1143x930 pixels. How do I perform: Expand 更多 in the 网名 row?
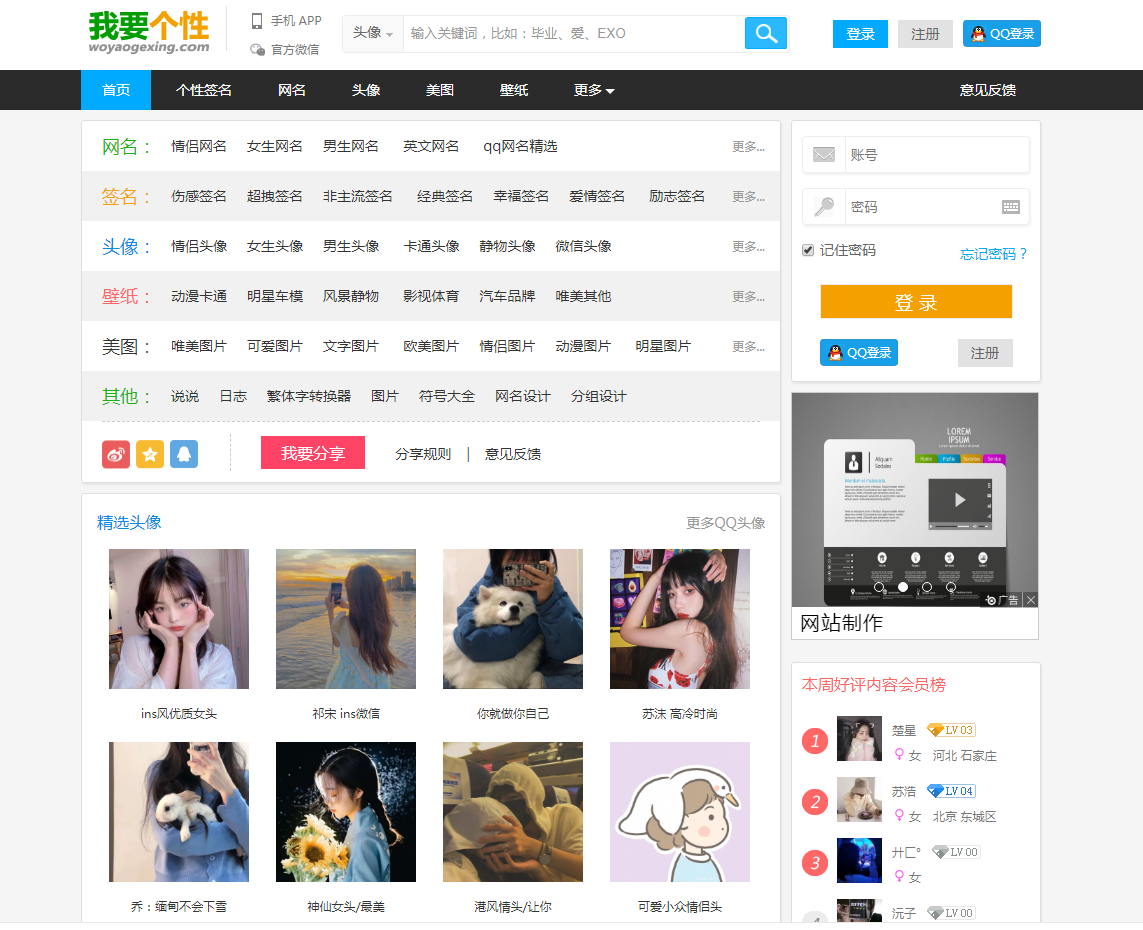pyautogui.click(x=747, y=147)
